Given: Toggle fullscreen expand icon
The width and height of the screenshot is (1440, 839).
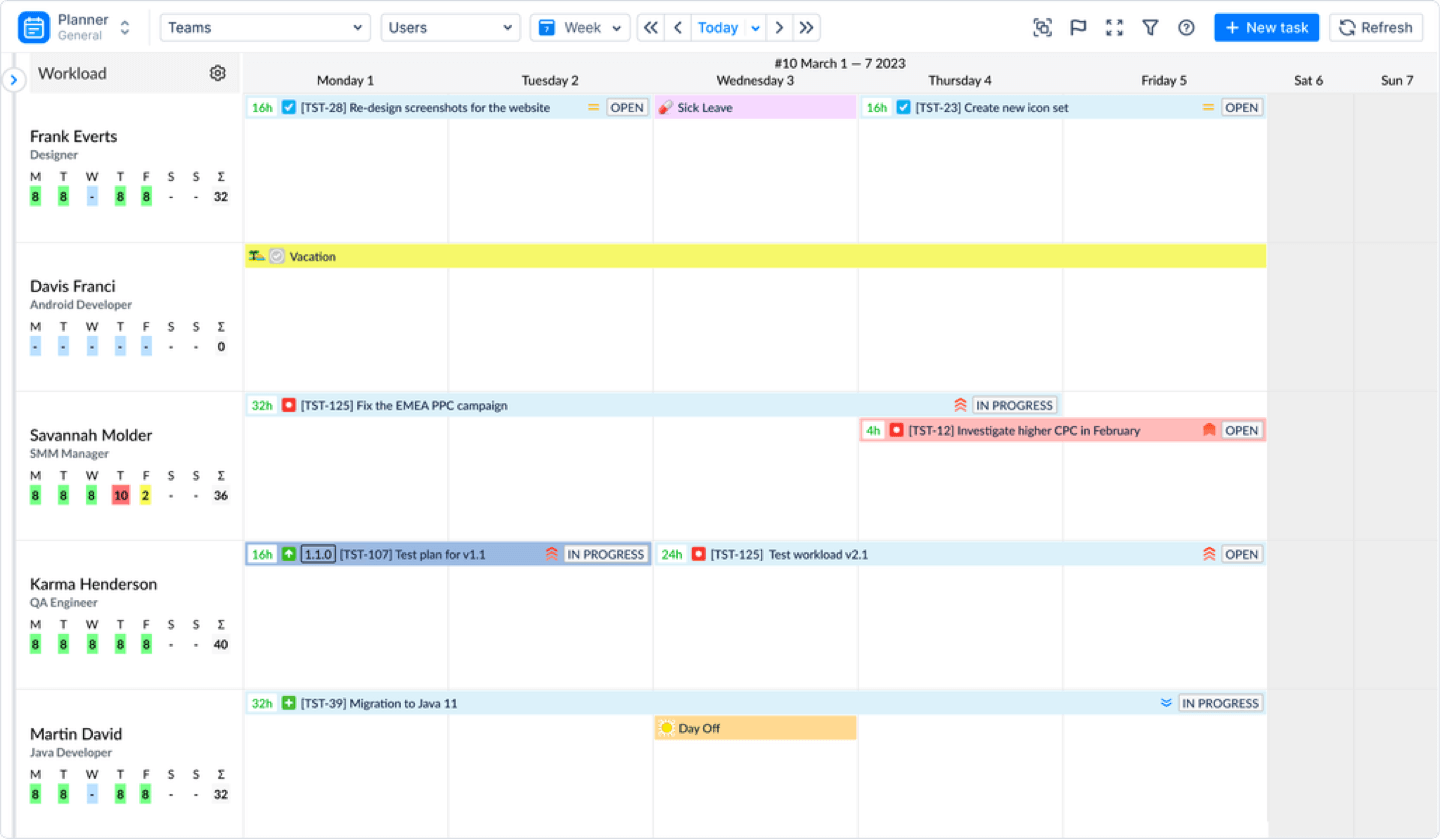Looking at the screenshot, I should (x=1114, y=28).
